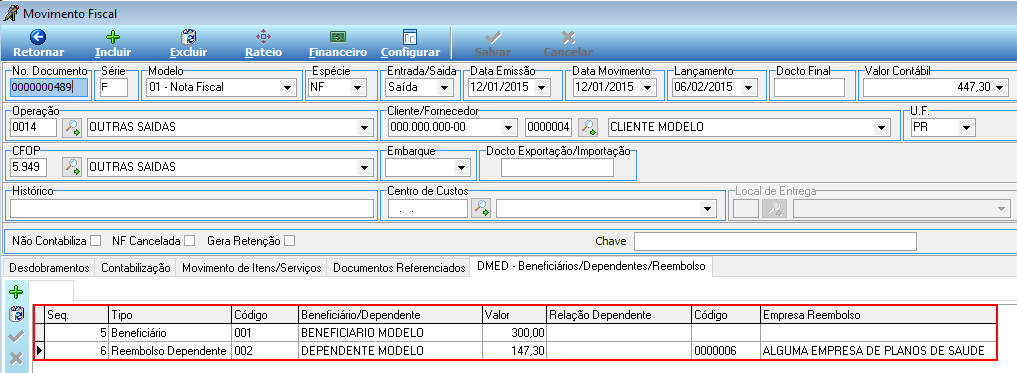Image resolution: width=1017 pixels, height=373 pixels.
Task: Toggle the Gera Retenção checkbox
Action: click(x=289, y=241)
